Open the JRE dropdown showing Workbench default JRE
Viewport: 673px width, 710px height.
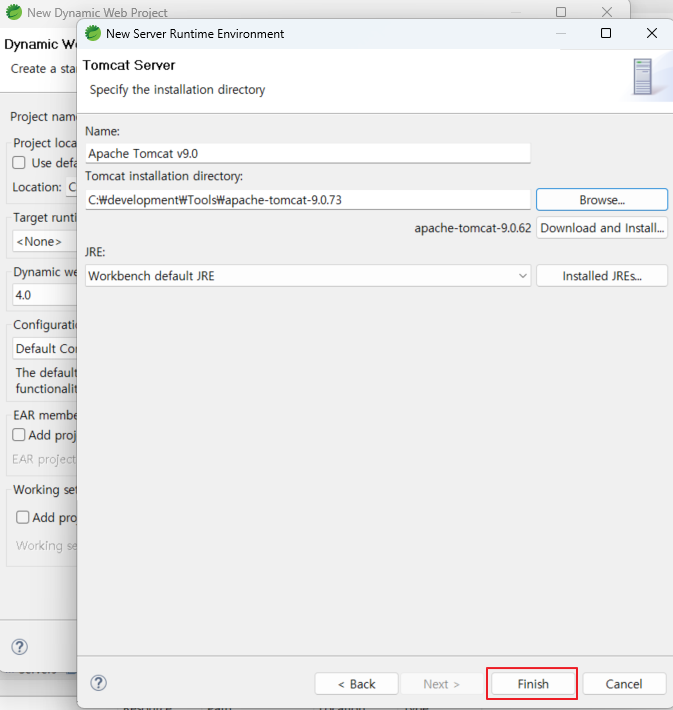[x=308, y=276]
